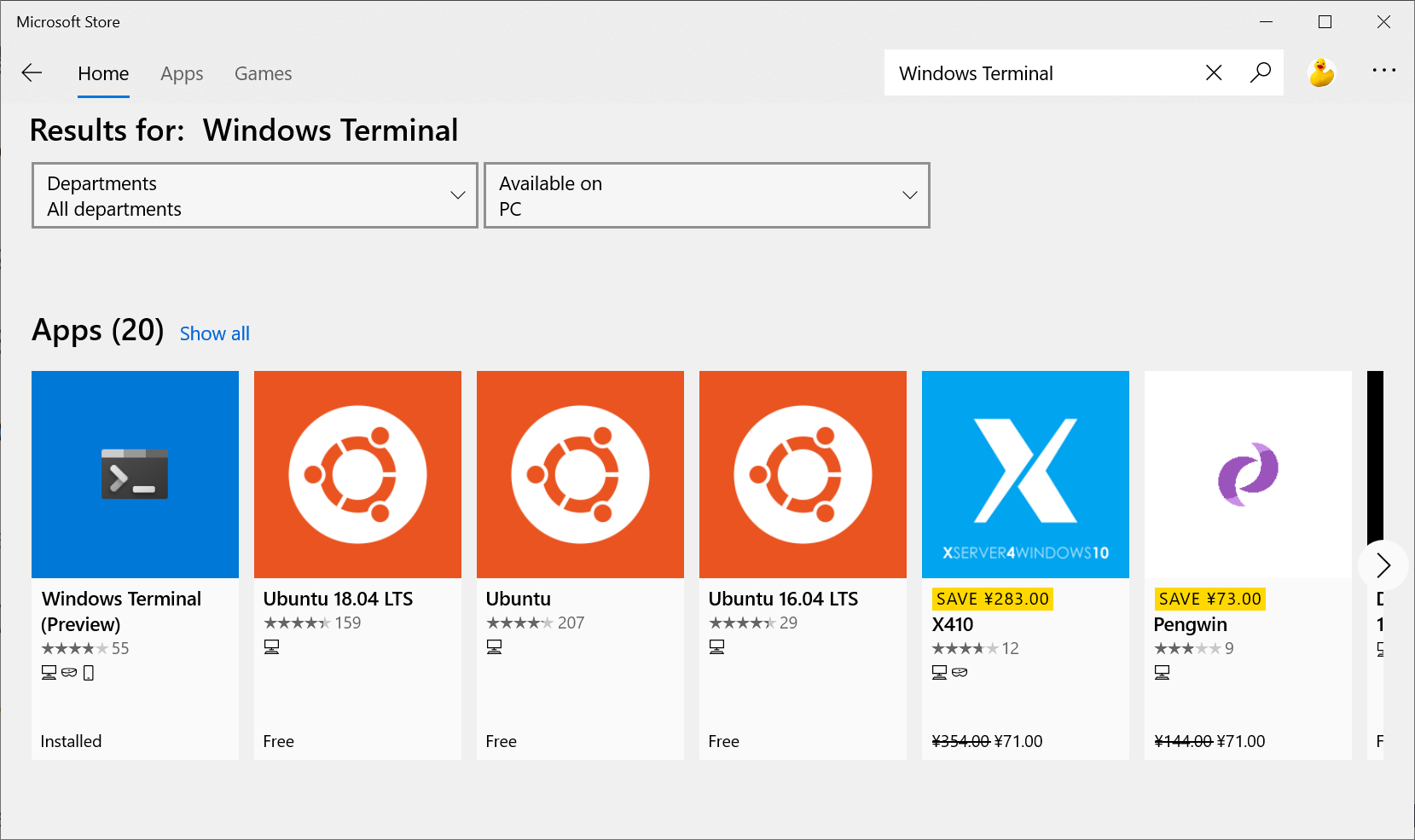Navigate back using the back arrow
Viewport: 1415px width, 840px height.
tap(32, 72)
